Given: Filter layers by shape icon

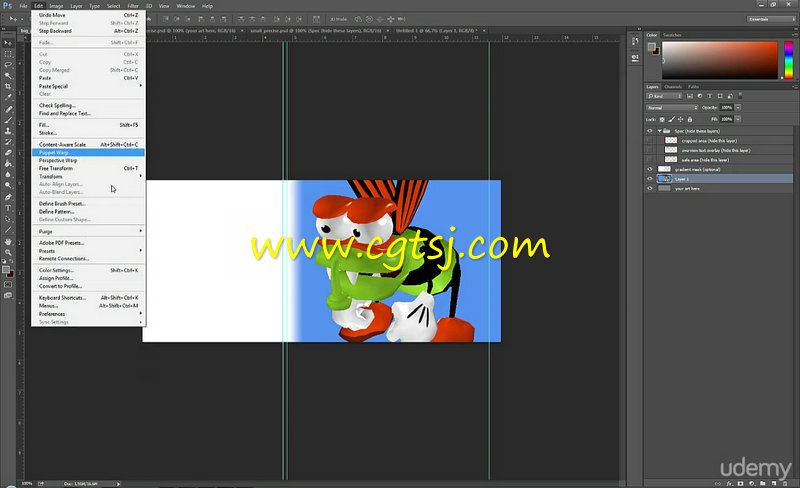Looking at the screenshot, I should (720, 96).
